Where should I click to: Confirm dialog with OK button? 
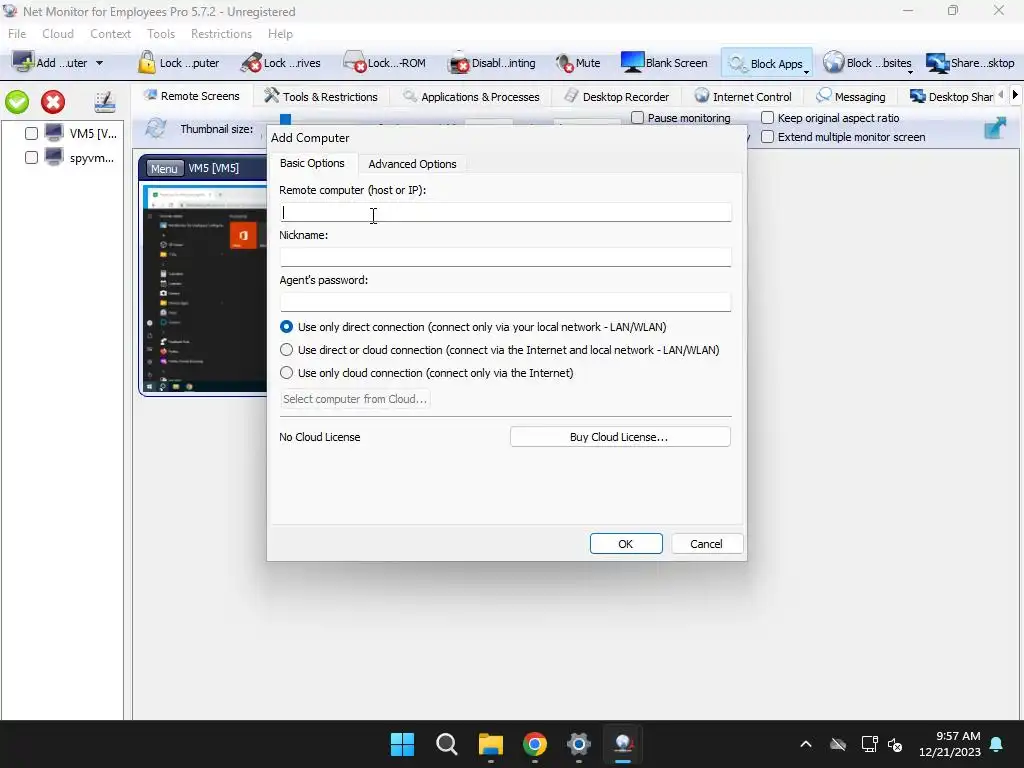click(626, 544)
